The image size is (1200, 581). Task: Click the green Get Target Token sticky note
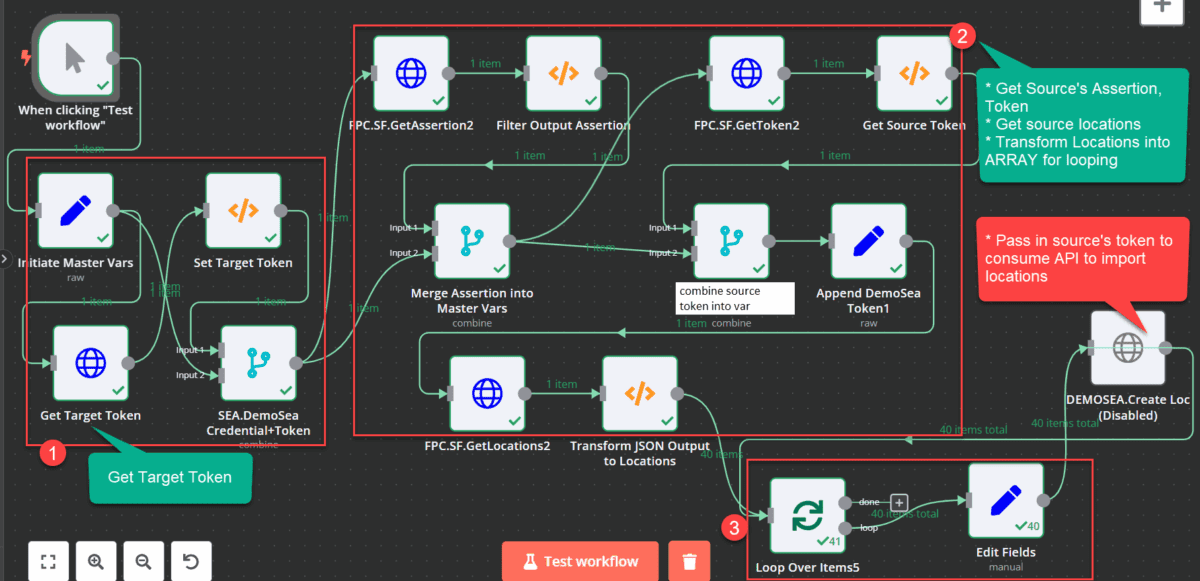pos(169,477)
